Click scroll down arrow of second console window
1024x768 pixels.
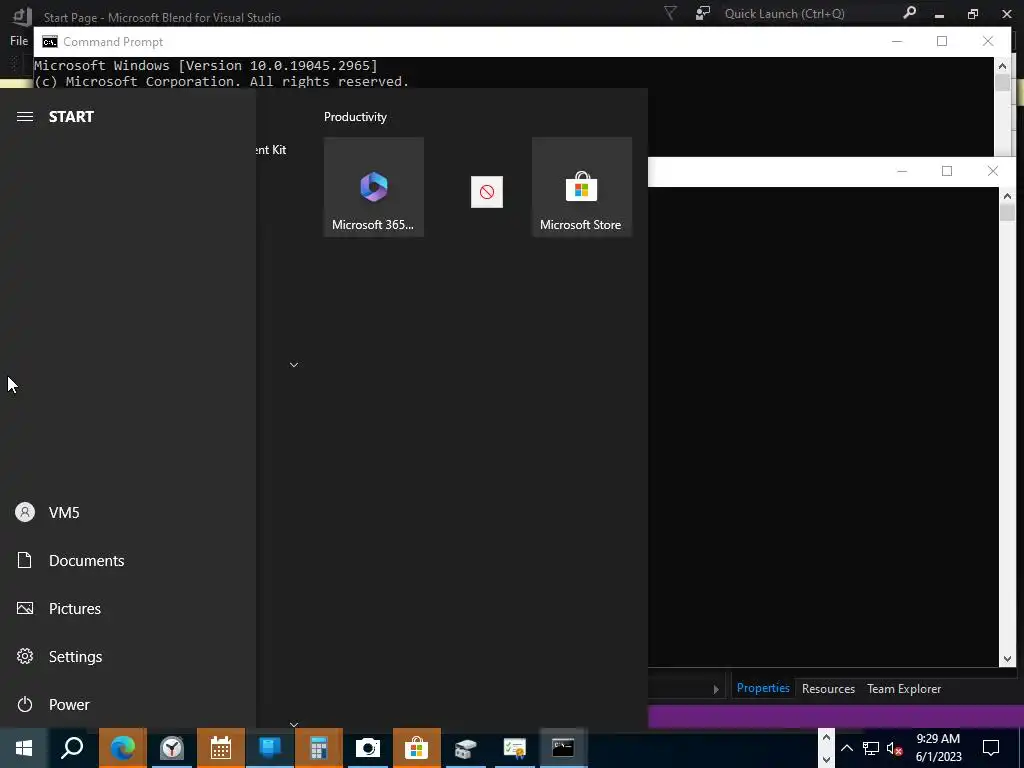(1006, 659)
